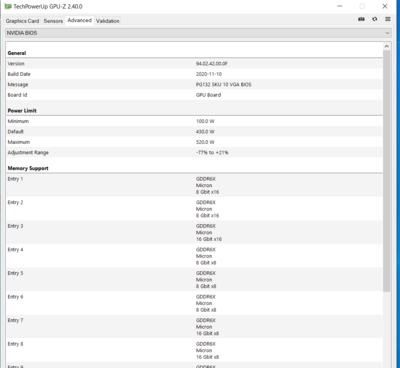Image resolution: width=400 pixels, height=368 pixels.
Task: Select the PG132 SKU 10 VGA BIOS value
Action: tap(224, 85)
